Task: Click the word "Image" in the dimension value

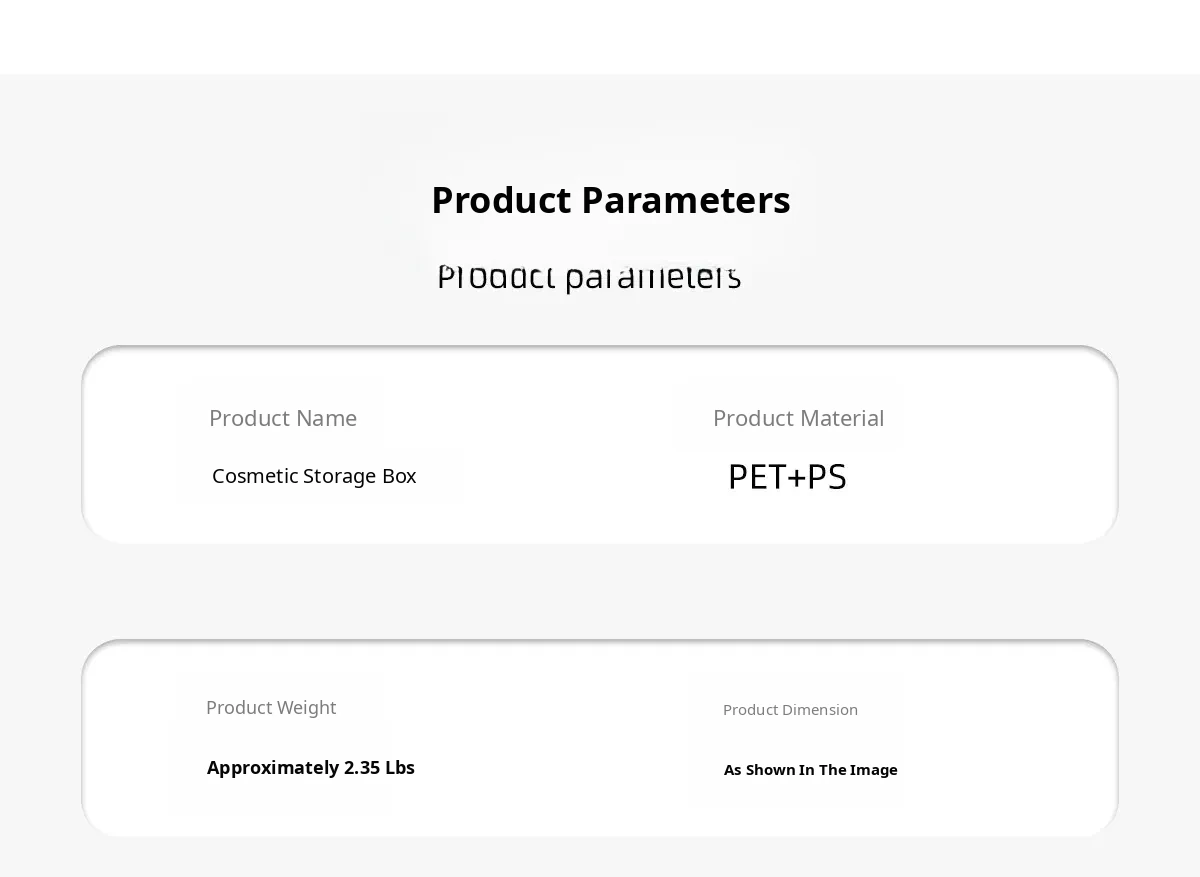Action: pos(875,770)
